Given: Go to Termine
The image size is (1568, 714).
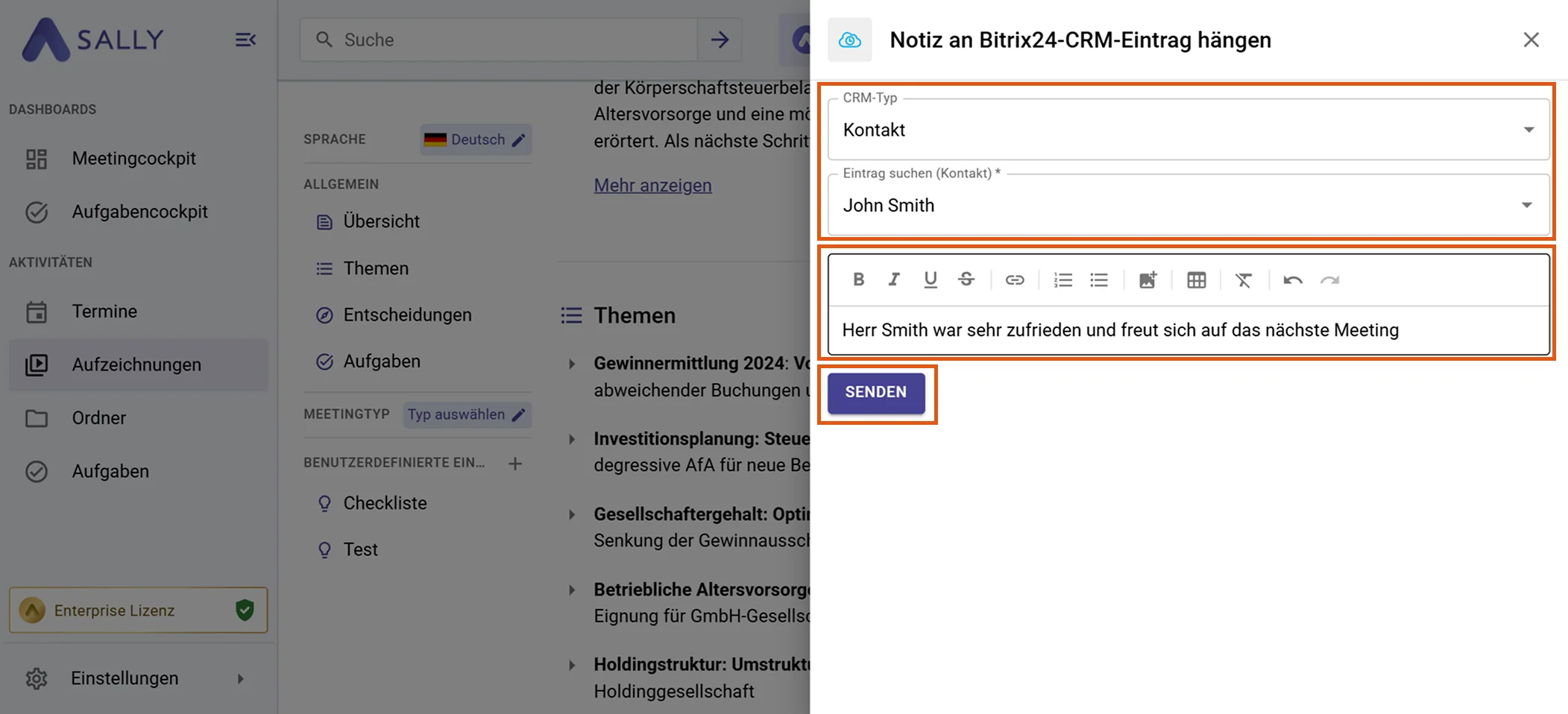Looking at the screenshot, I should pos(139,311).
